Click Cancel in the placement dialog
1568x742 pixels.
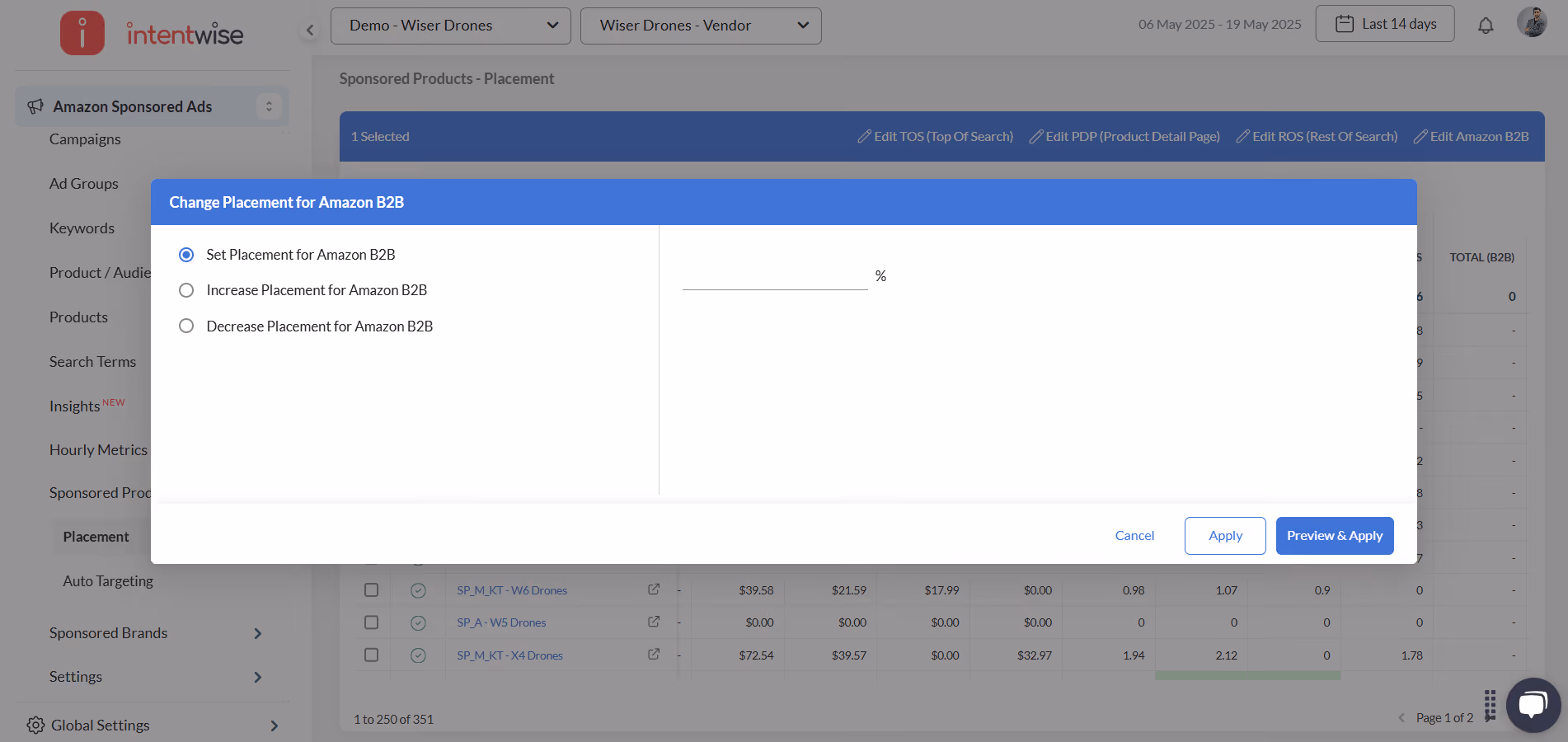click(1134, 536)
